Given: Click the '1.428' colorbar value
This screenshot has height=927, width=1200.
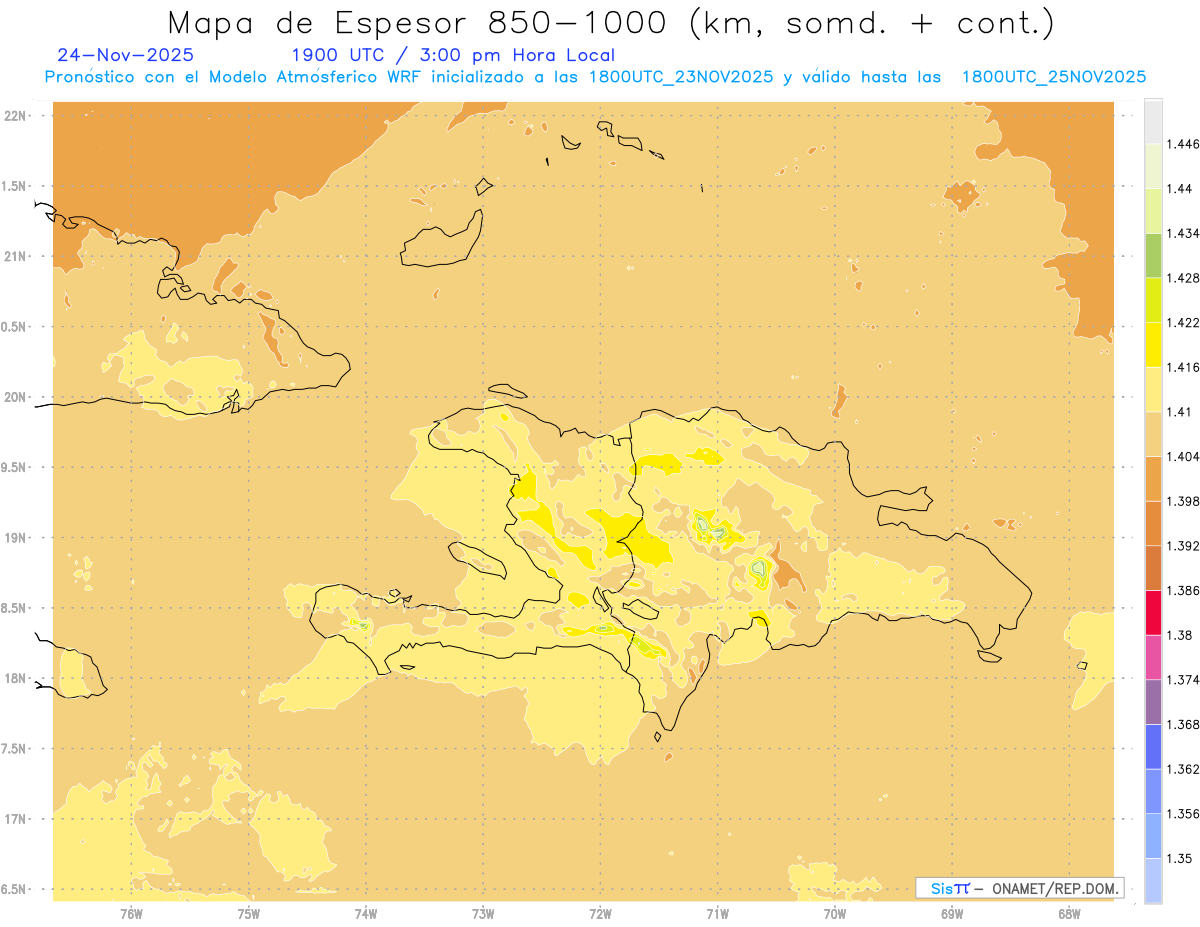Looking at the screenshot, I should (x=1185, y=277).
